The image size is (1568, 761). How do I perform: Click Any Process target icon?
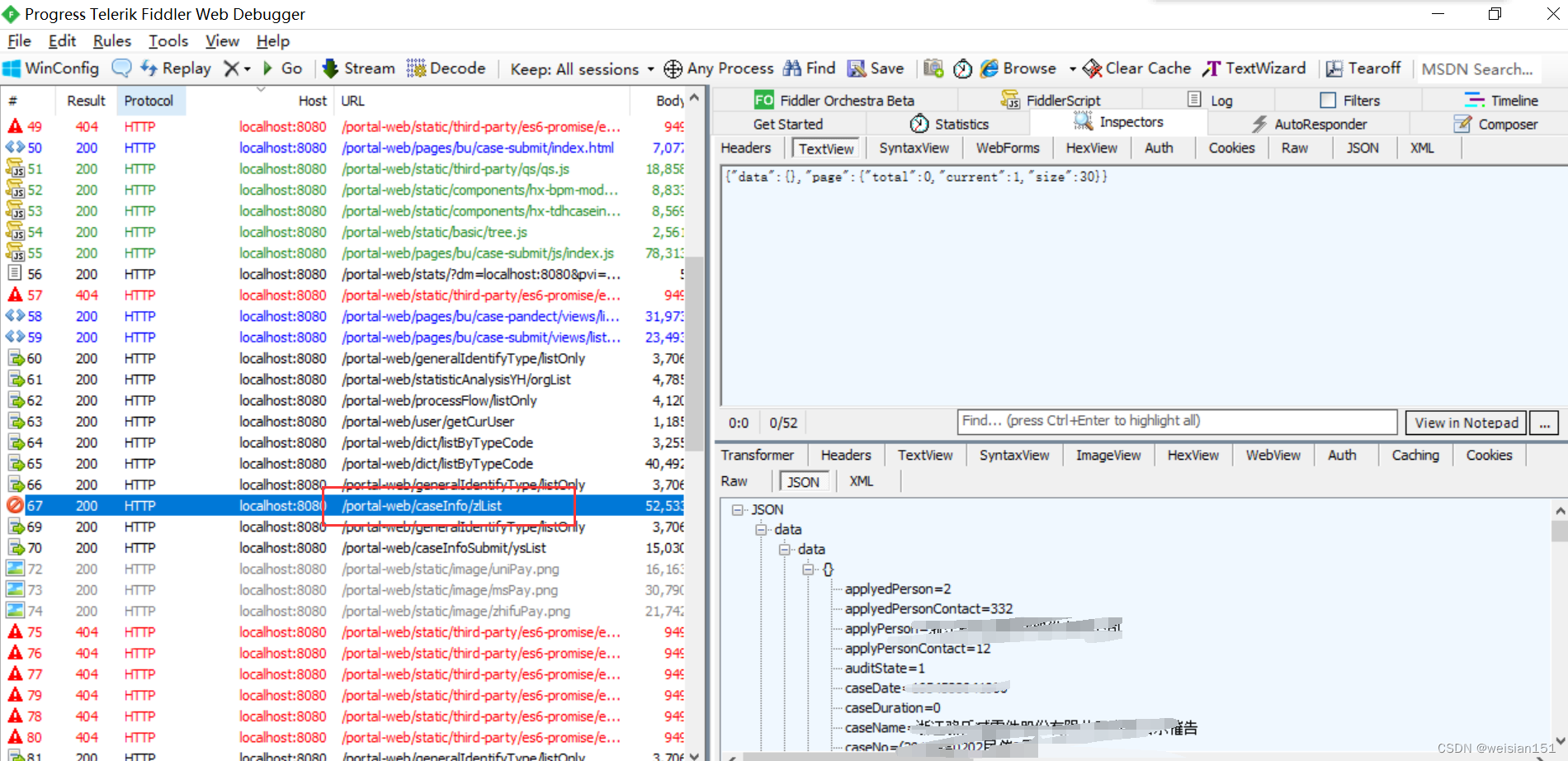673,69
